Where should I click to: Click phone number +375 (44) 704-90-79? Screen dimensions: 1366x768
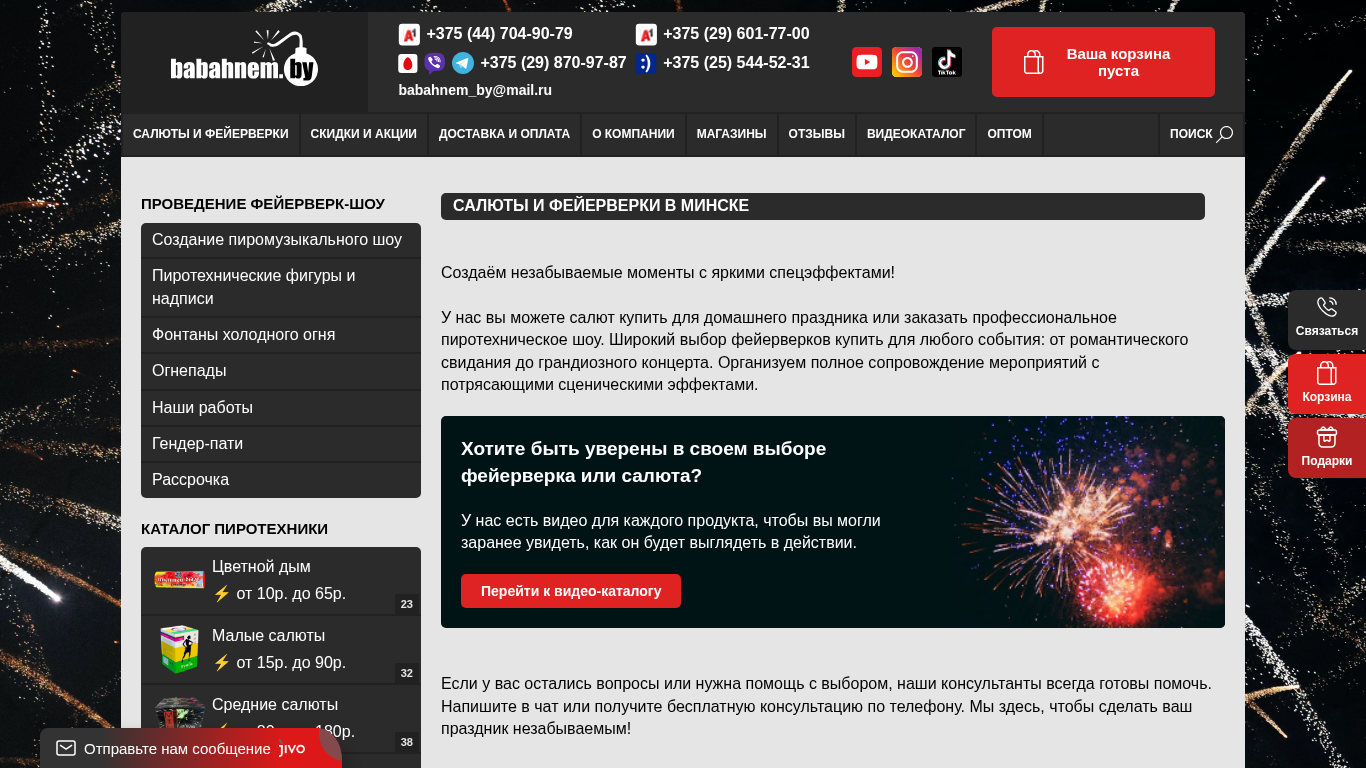pos(499,34)
